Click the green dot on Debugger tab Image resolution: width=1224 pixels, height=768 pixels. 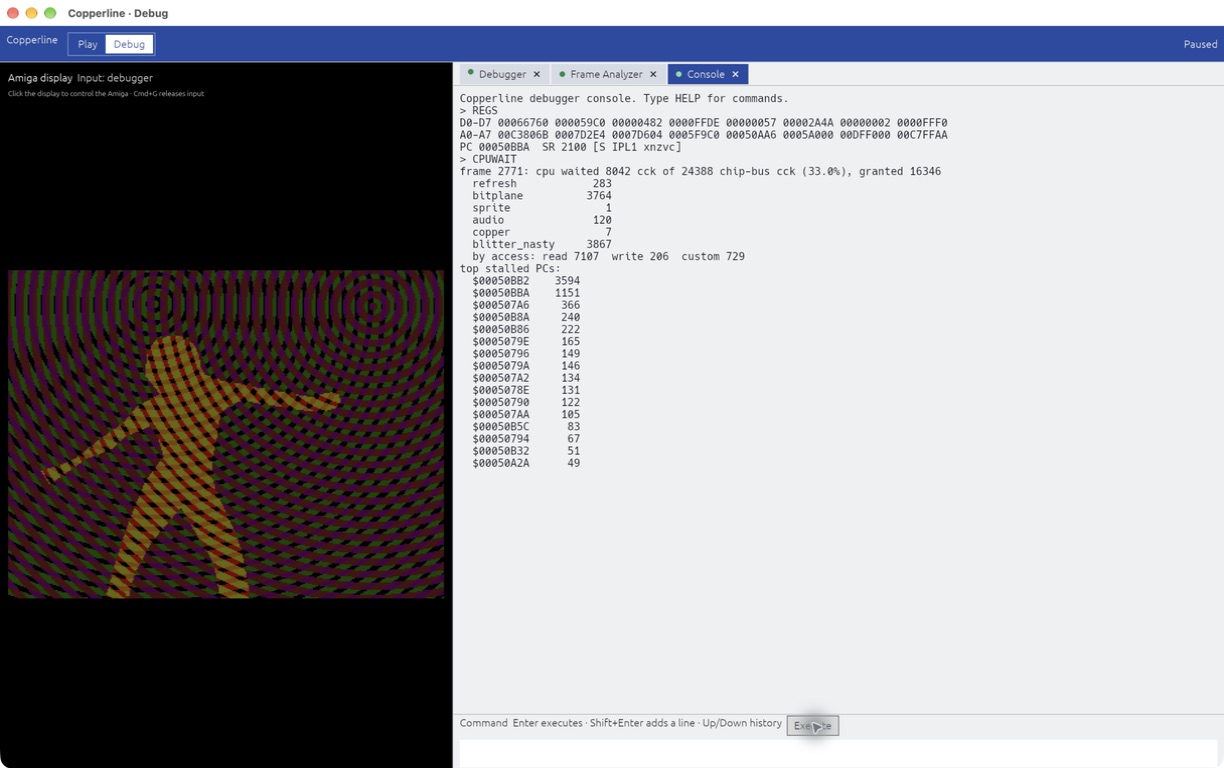470,73
